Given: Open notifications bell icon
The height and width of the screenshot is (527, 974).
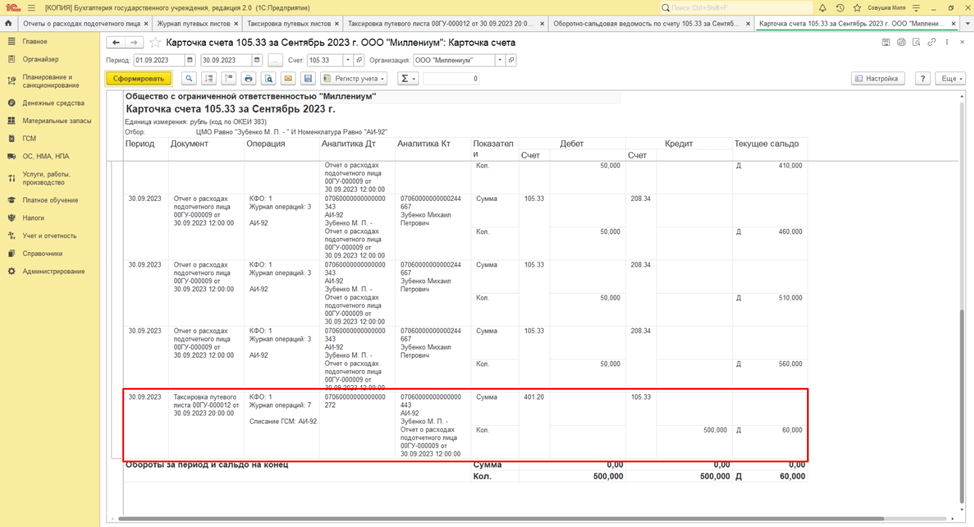Looking at the screenshot, I should 822,8.
